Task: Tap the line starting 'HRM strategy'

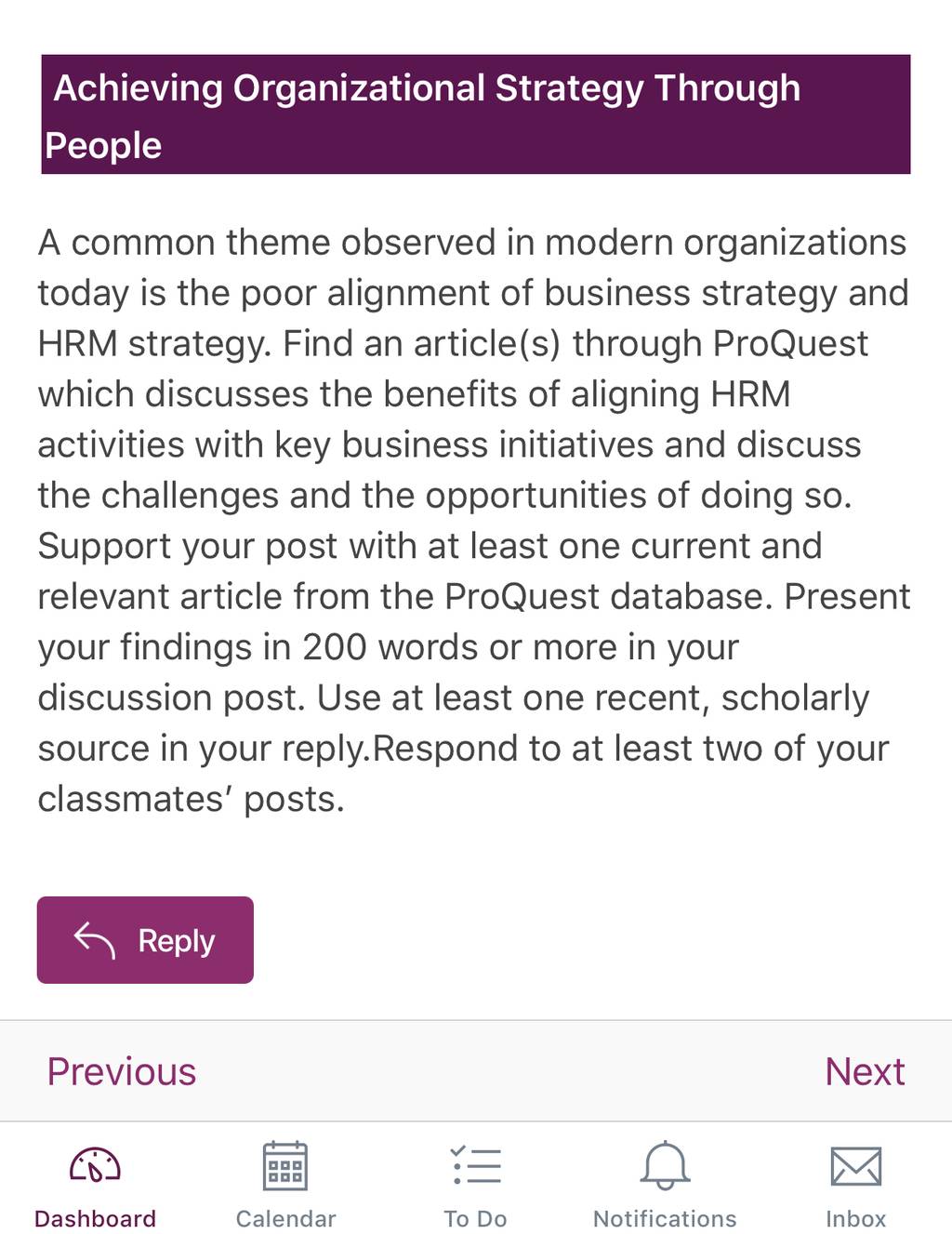Action: [453, 344]
